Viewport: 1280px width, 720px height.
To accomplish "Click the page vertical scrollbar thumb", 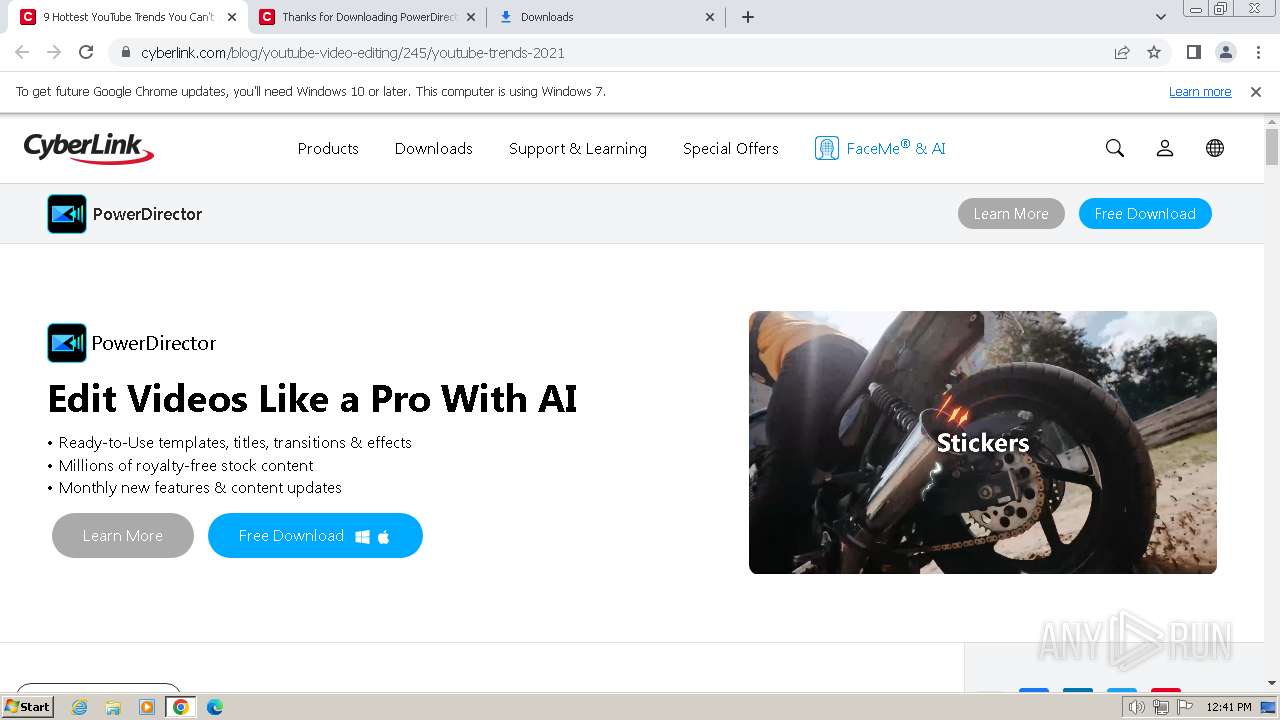I will tap(1272, 147).
